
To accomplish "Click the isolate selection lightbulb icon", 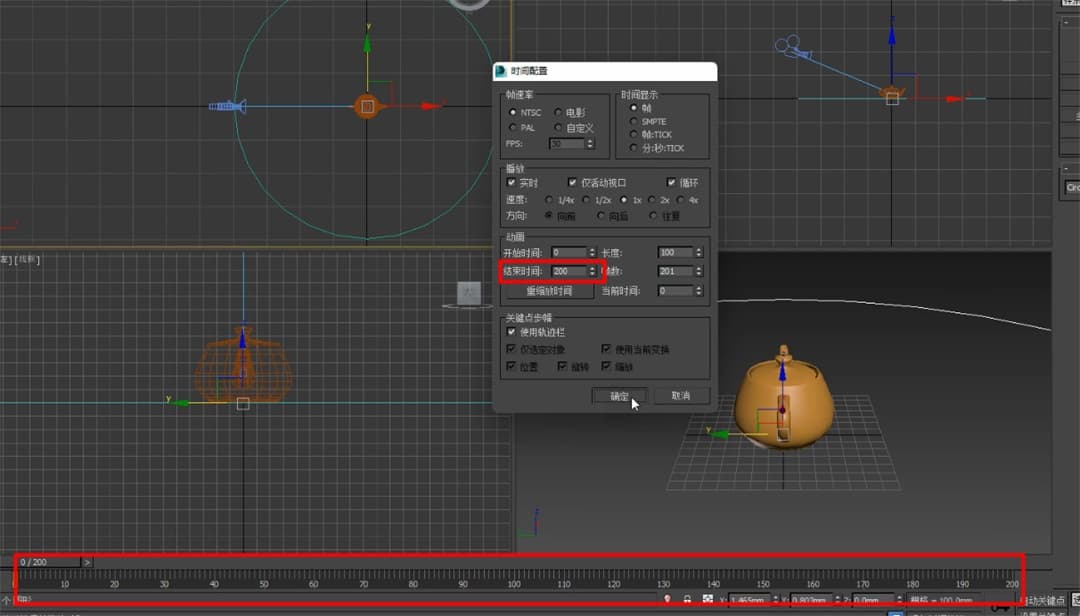I will click(667, 599).
